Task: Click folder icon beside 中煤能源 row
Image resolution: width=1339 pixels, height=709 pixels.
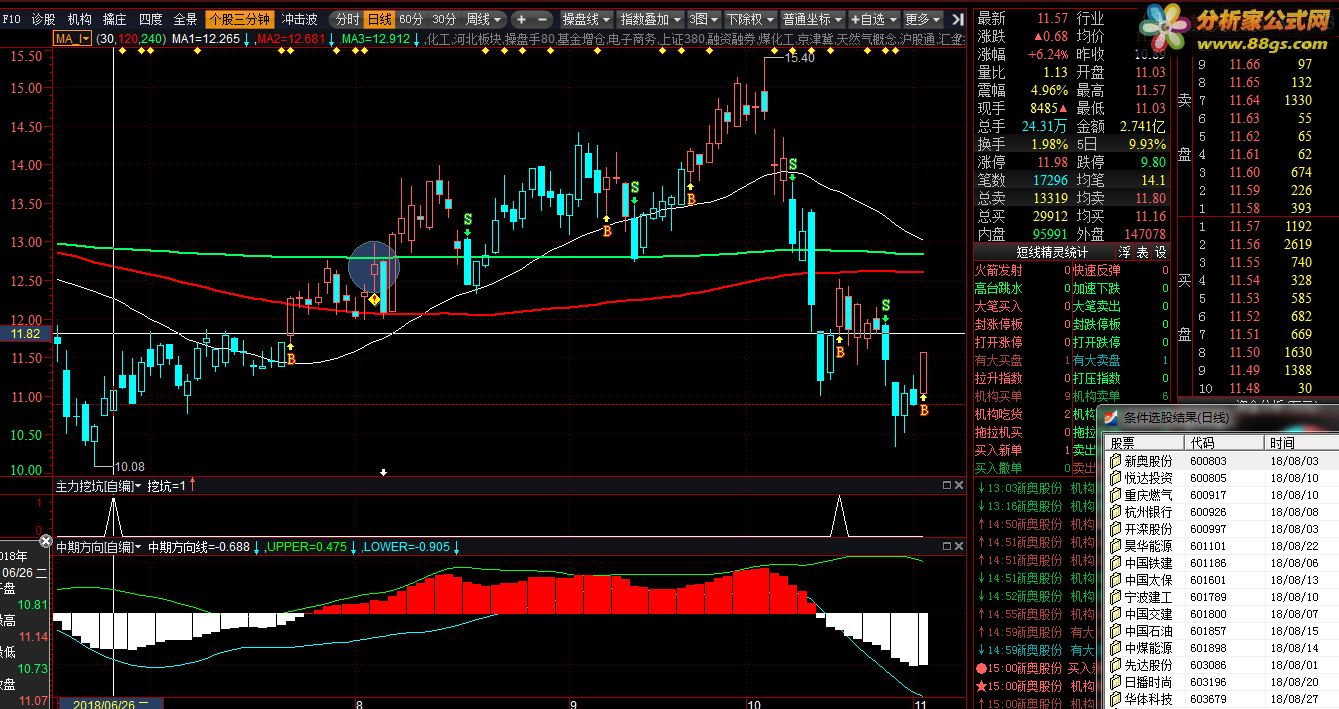Action: coord(1116,648)
